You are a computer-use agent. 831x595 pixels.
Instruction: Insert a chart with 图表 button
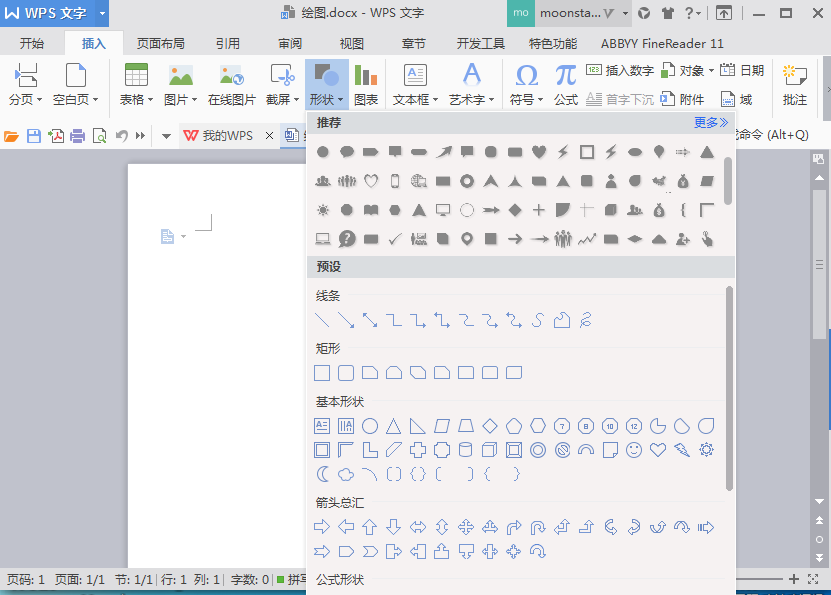pos(366,84)
